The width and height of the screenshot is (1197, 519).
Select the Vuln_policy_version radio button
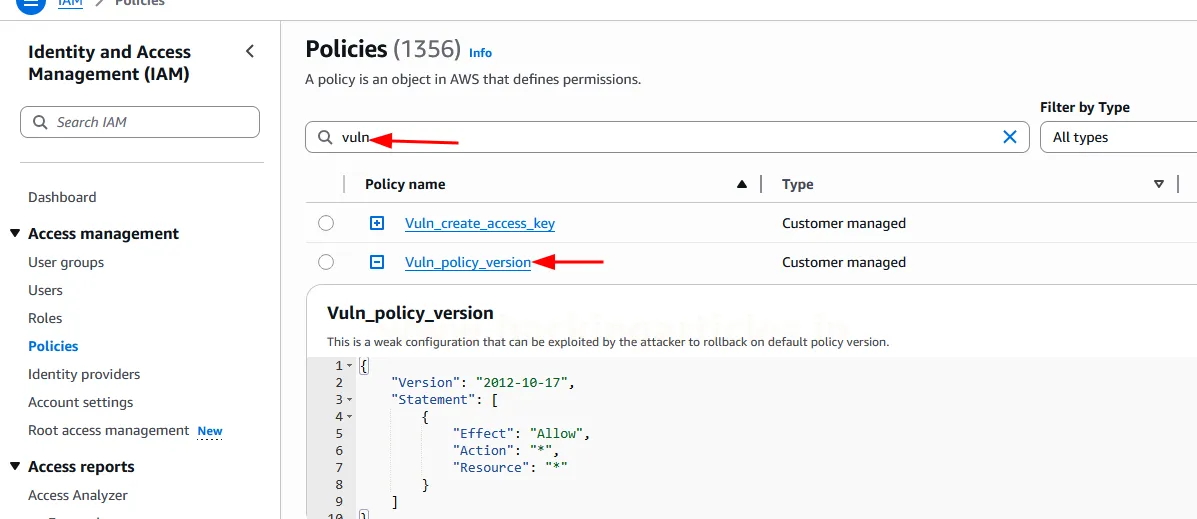click(x=326, y=262)
